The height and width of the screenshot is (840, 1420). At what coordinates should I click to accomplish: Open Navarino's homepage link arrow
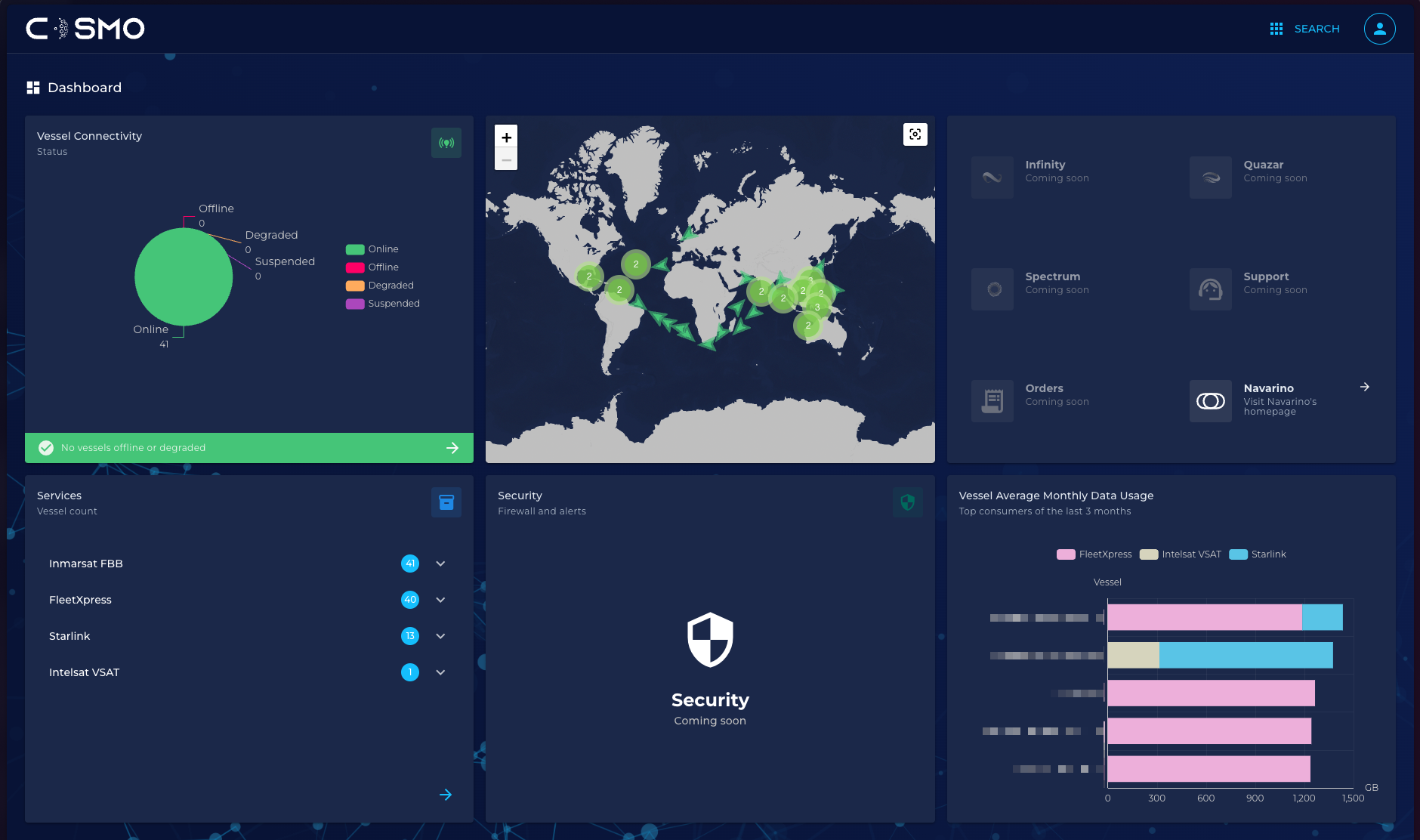[1364, 387]
